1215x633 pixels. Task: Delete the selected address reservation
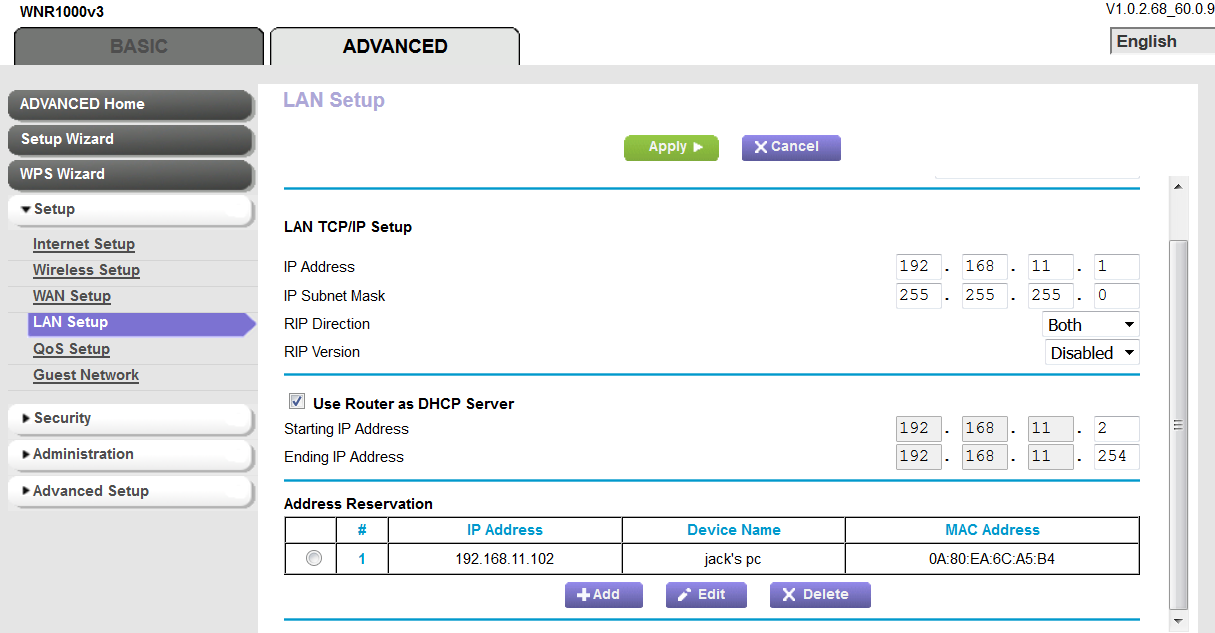pos(819,595)
